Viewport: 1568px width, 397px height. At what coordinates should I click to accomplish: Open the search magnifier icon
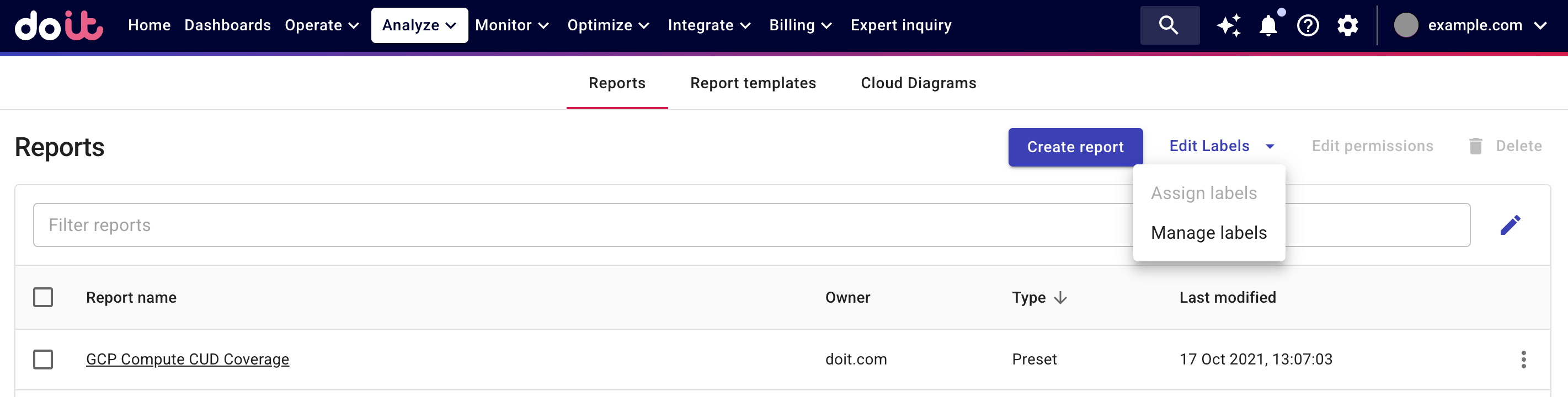[1168, 25]
